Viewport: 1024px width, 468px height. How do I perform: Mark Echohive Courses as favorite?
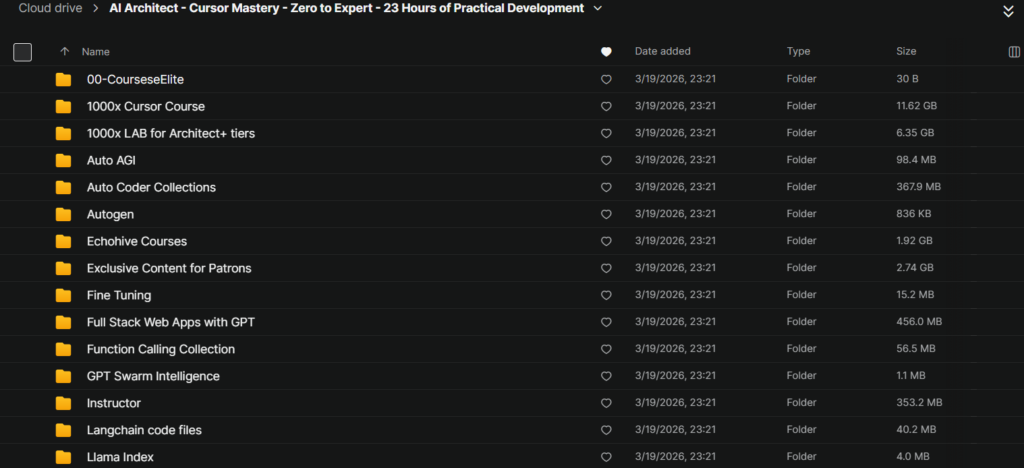[606, 242]
